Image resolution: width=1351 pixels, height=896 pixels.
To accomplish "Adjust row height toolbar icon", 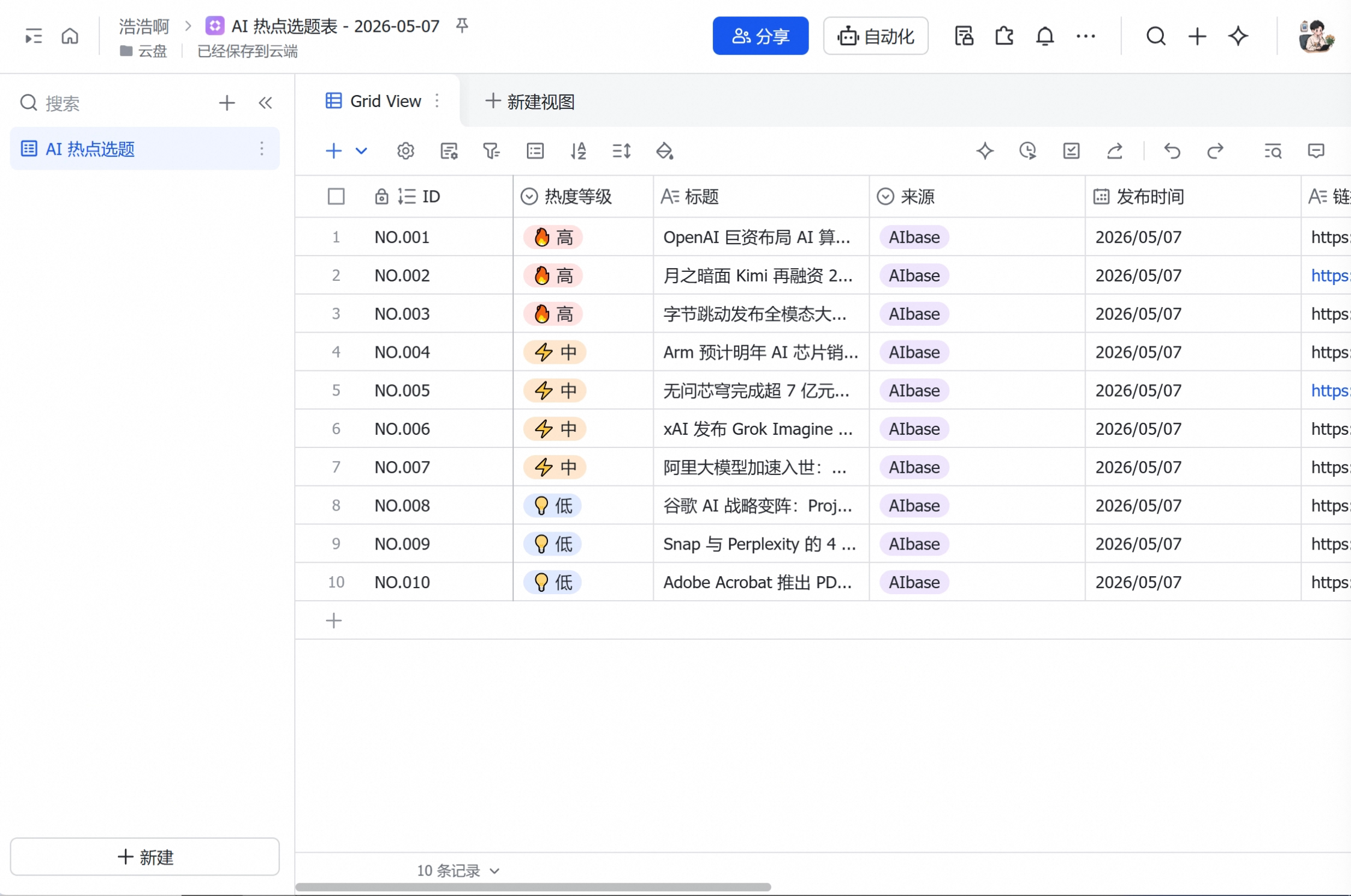I will 621,151.
